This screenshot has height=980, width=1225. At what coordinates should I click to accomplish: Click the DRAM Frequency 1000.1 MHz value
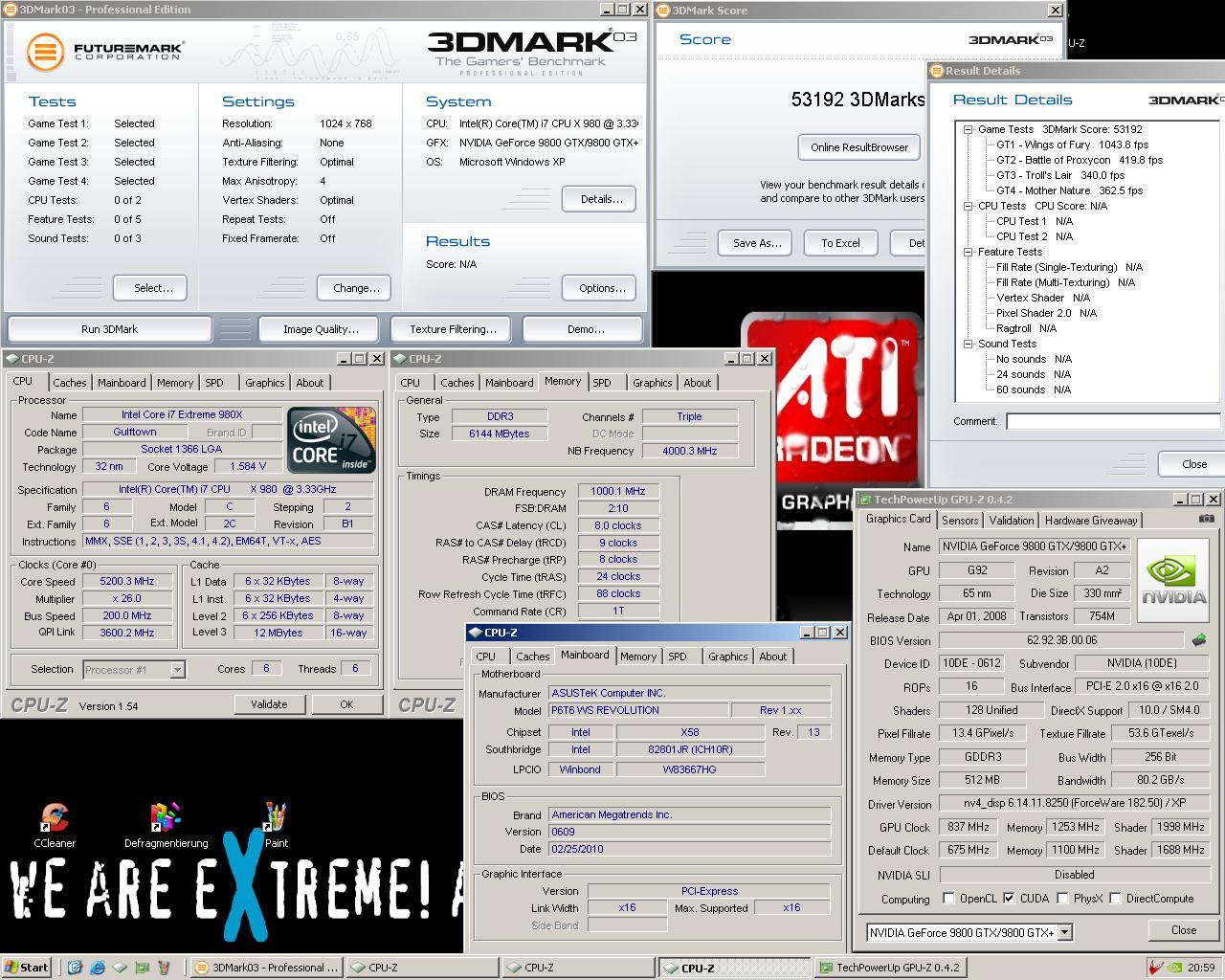[x=618, y=491]
